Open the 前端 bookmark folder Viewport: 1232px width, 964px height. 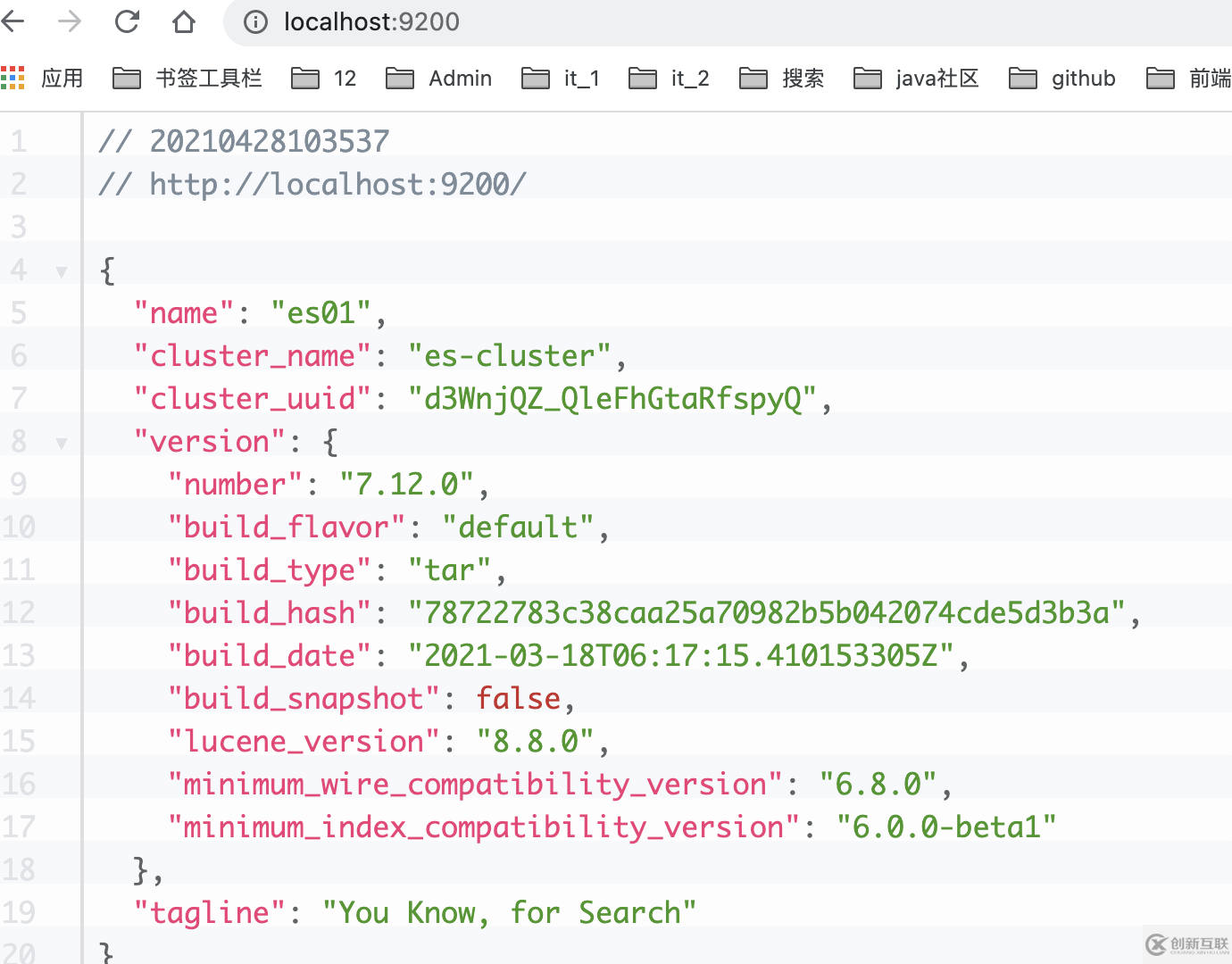(x=1189, y=79)
